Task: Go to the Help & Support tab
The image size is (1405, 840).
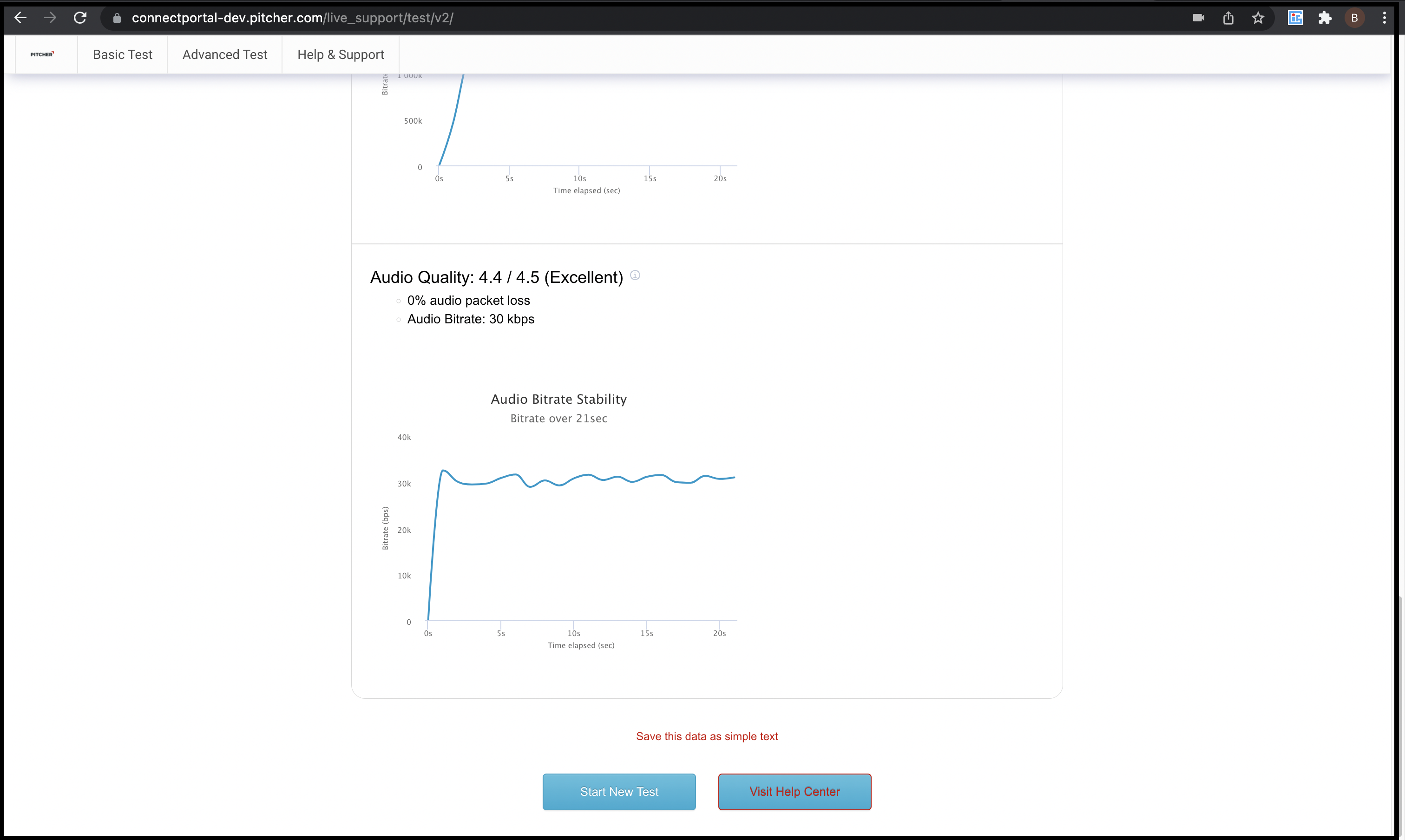Action: tap(341, 54)
